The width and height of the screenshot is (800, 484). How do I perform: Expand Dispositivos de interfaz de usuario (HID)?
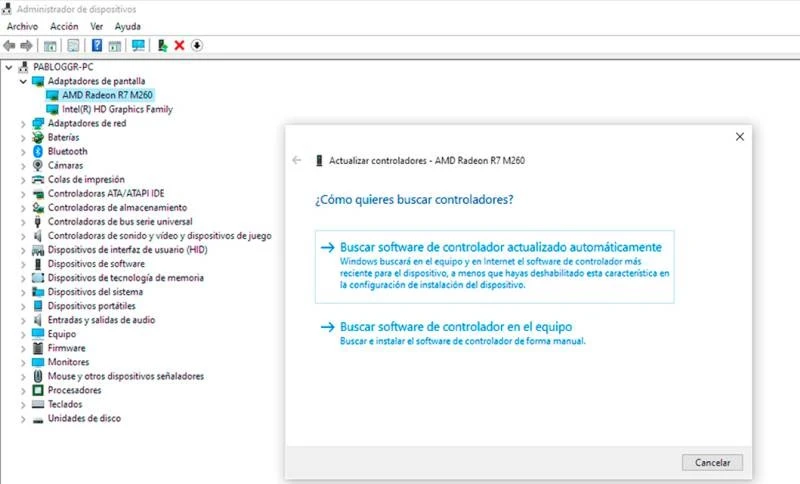pyautogui.click(x=23, y=250)
